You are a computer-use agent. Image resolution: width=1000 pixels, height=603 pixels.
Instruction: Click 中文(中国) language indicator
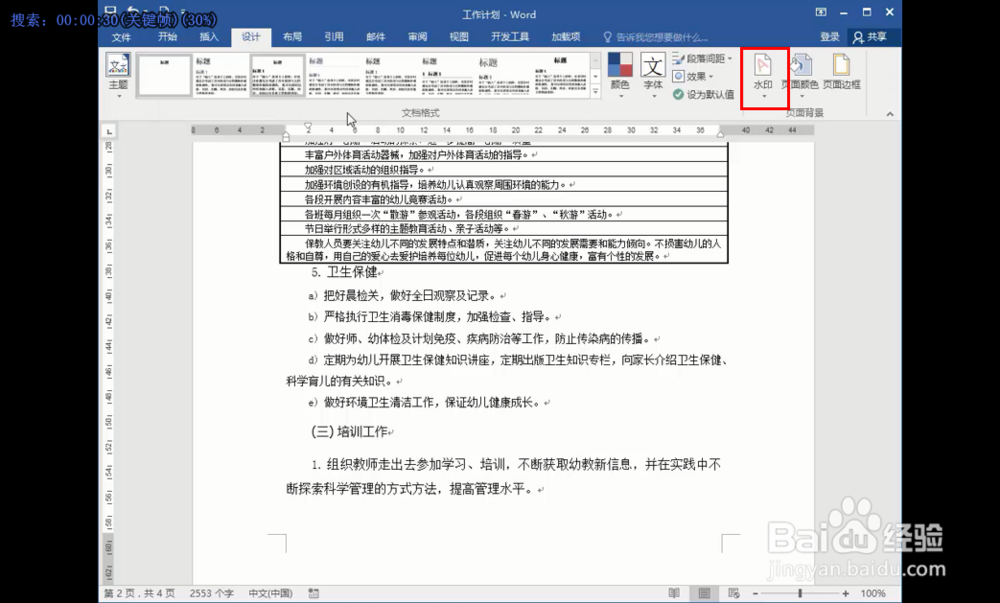click(x=270, y=593)
